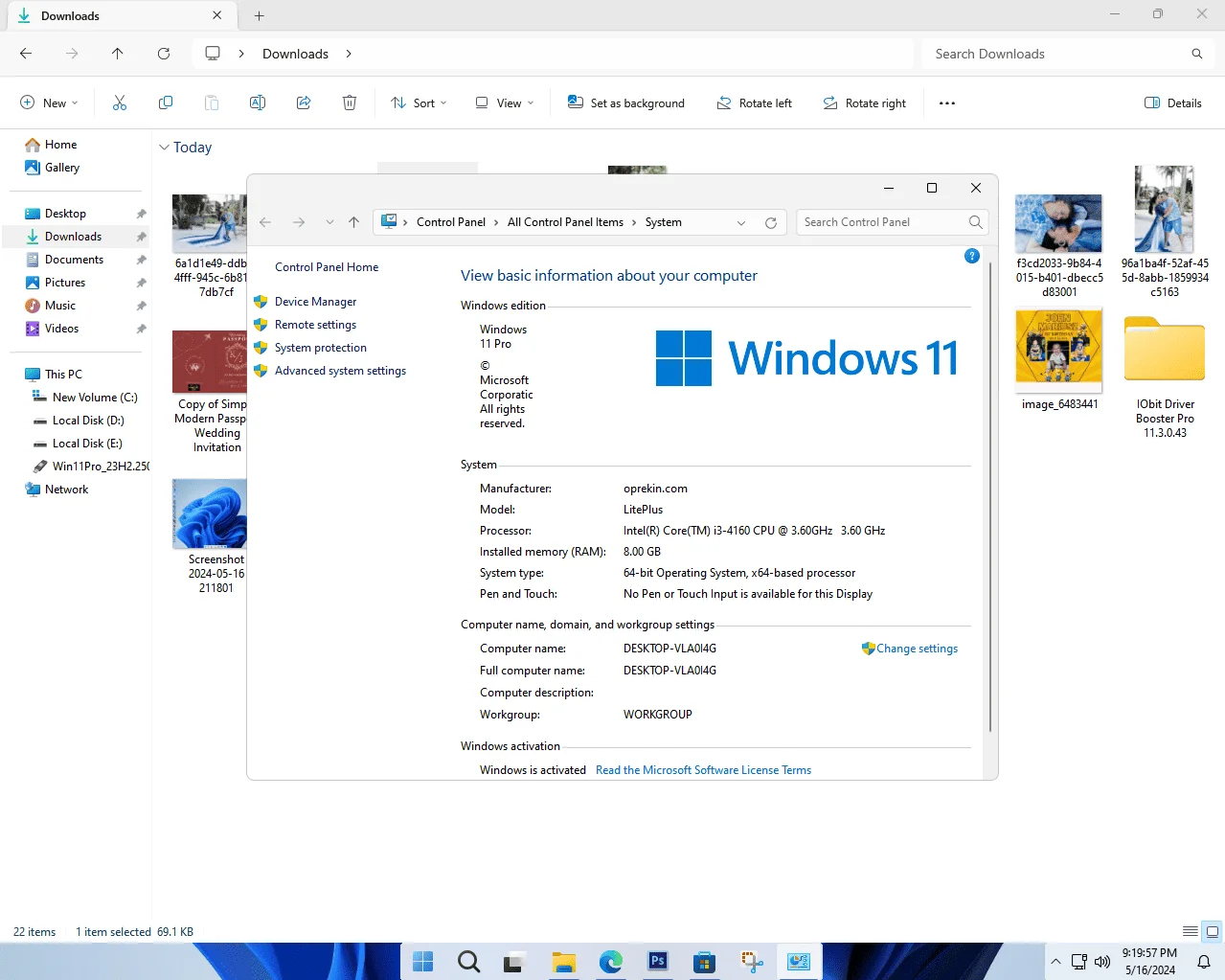Click Rotate right button
Screen dimensions: 1225x980
click(x=865, y=103)
